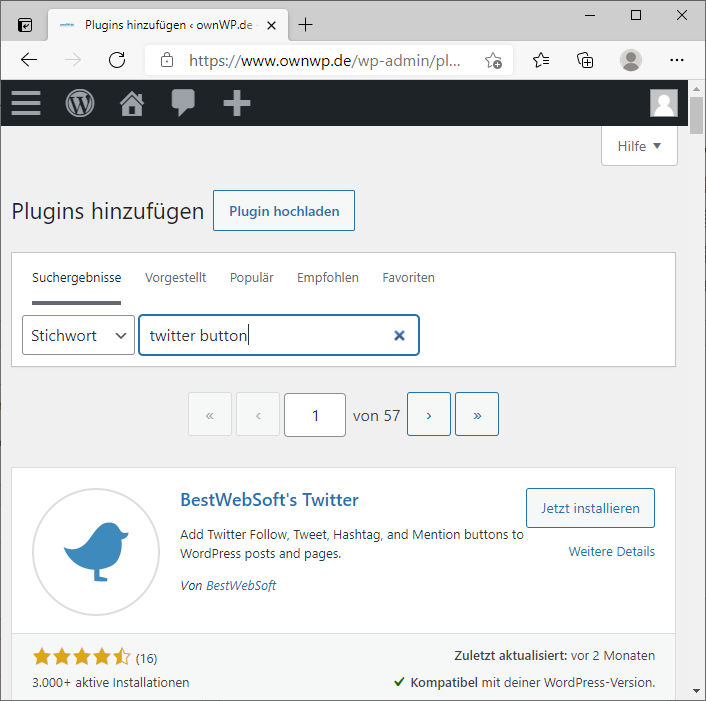
Task: Select the Plugins hinzufügen browser tab
Action: pyautogui.click(x=168, y=25)
